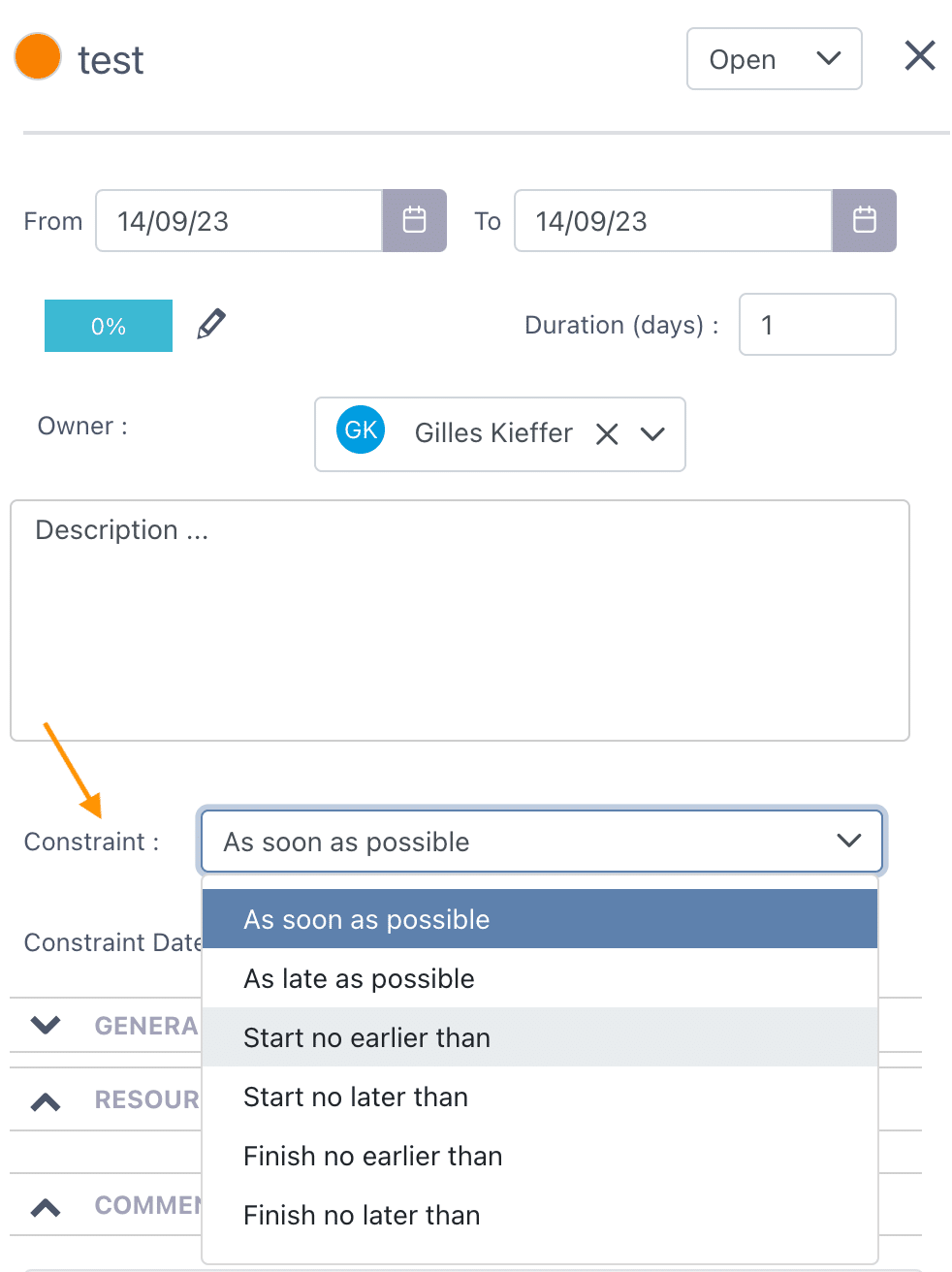Focus the Duration days input field
The height and width of the screenshot is (1272, 952).
tap(817, 325)
